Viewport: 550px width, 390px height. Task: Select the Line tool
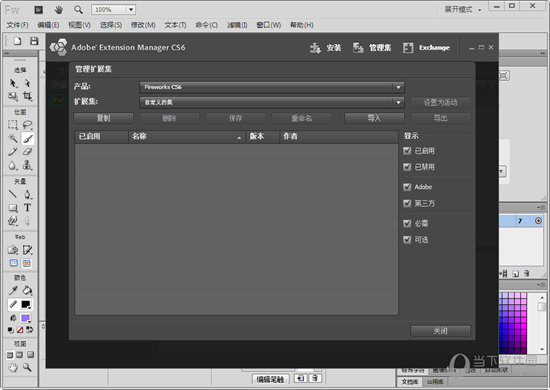[13, 194]
